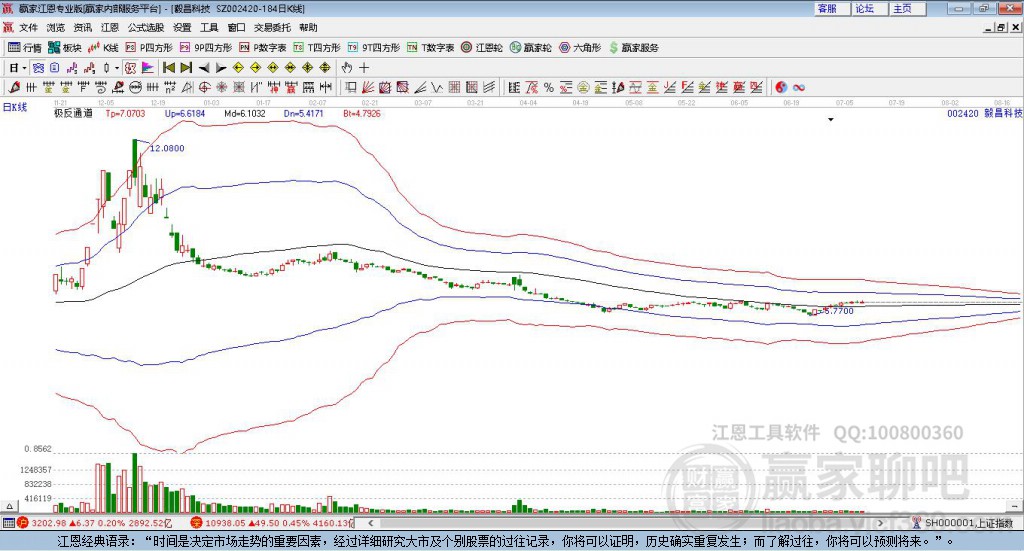Click the 日K线 label at chart top-left
1024x551 pixels.
click(15, 107)
